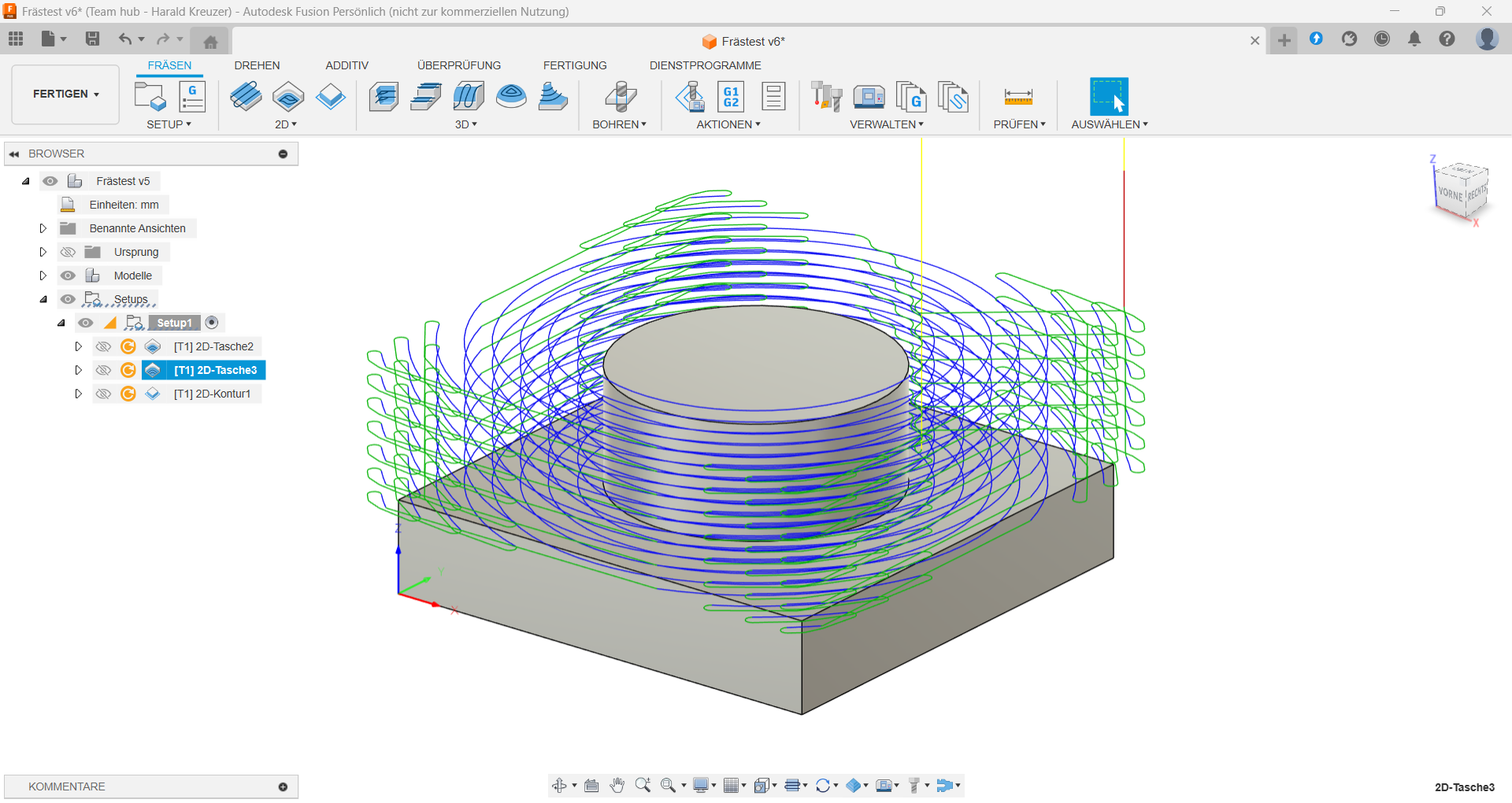The image size is (1512, 803).
Task: Collapse the Setup1 tree node
Action: (x=61, y=323)
